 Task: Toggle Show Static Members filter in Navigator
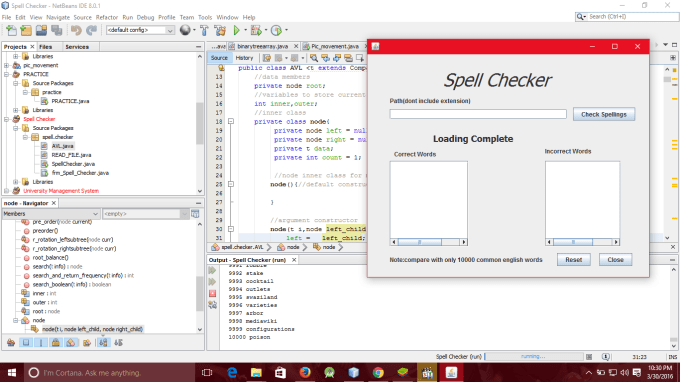[x=41, y=343]
